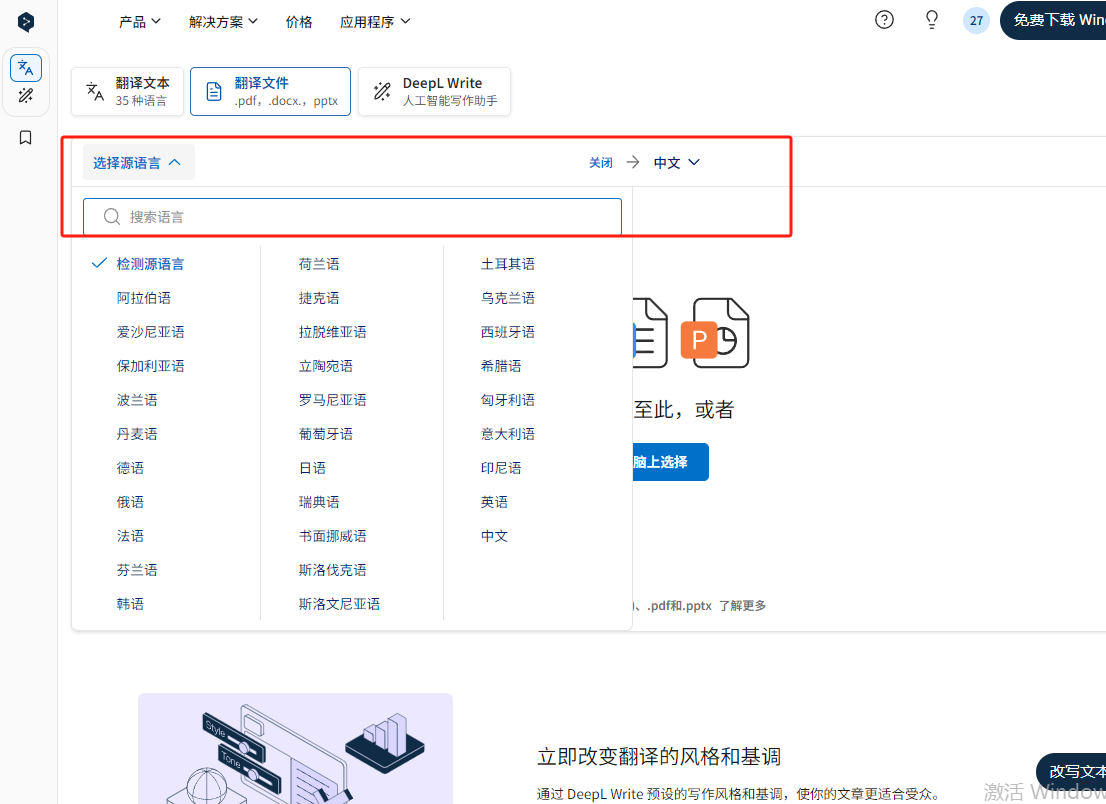The width and height of the screenshot is (1106, 804).
Task: Click the 免费下载 Windows button
Action: pyautogui.click(x=1053, y=20)
